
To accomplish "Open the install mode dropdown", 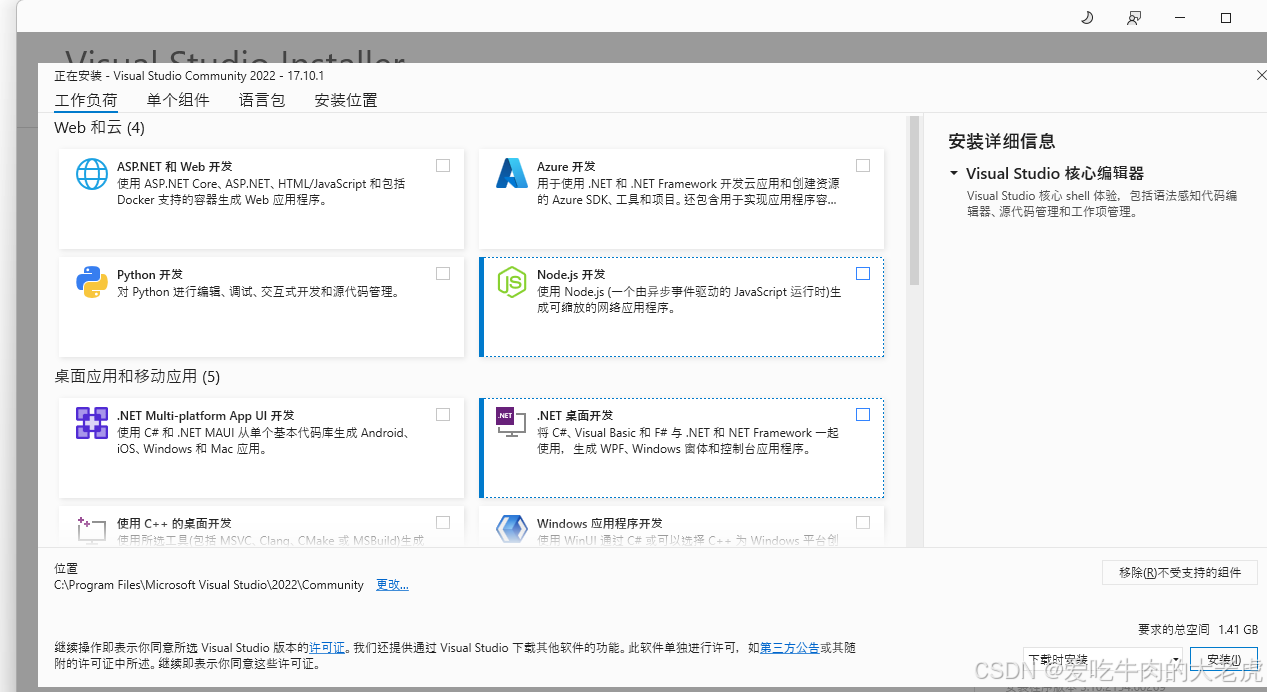I will 1102,661.
